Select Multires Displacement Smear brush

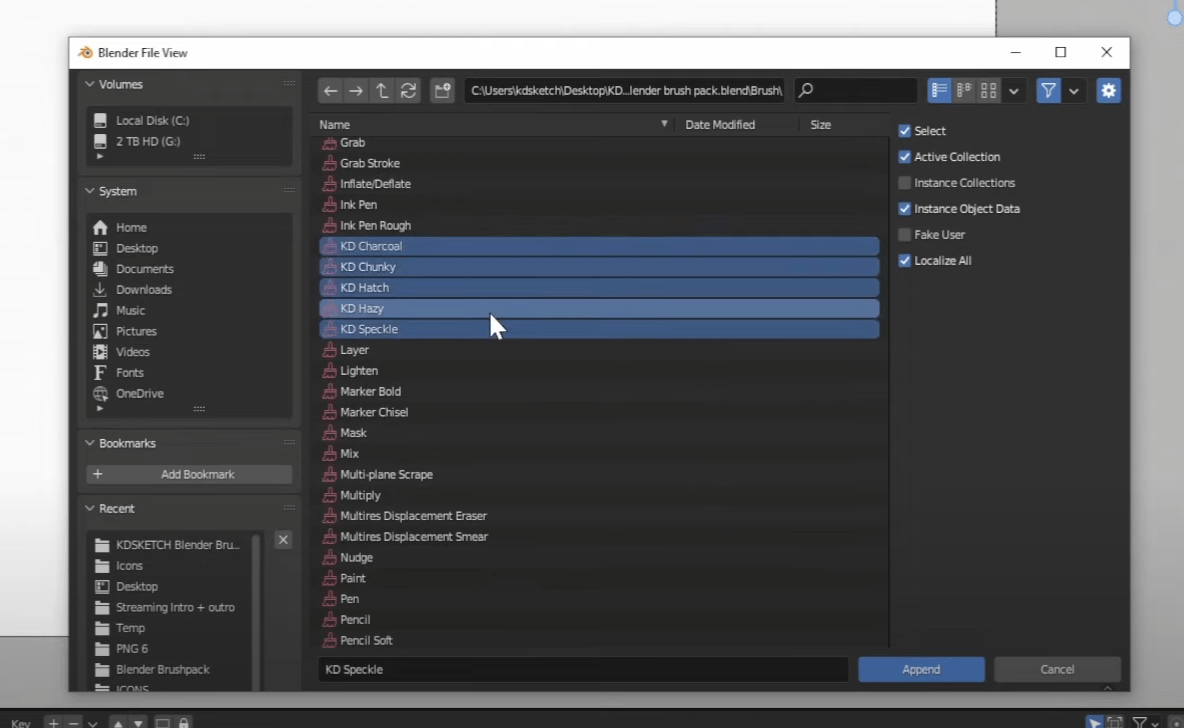[599, 537]
